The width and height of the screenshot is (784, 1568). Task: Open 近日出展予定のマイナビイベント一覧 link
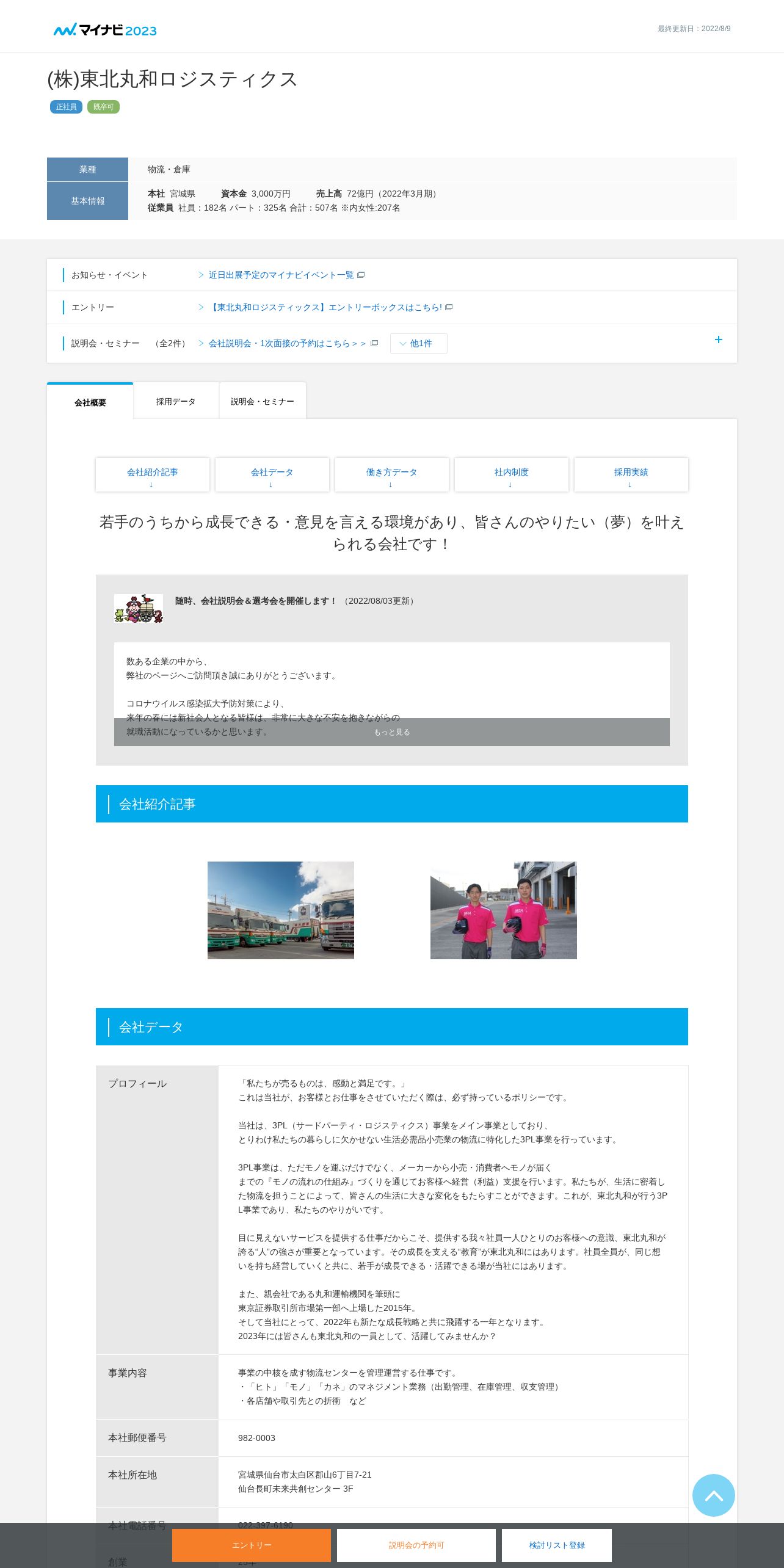click(x=281, y=275)
